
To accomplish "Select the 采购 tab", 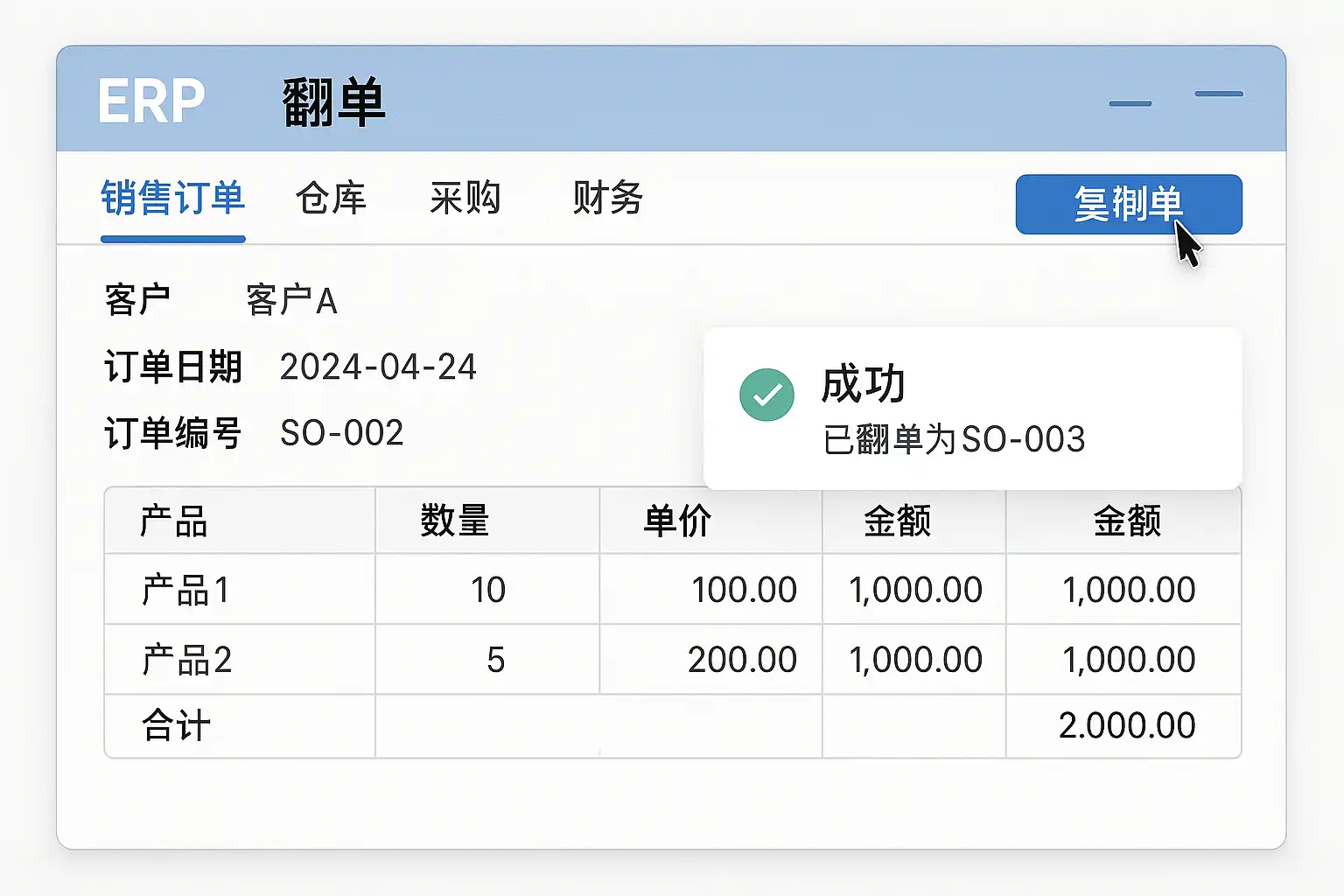I will (x=465, y=199).
